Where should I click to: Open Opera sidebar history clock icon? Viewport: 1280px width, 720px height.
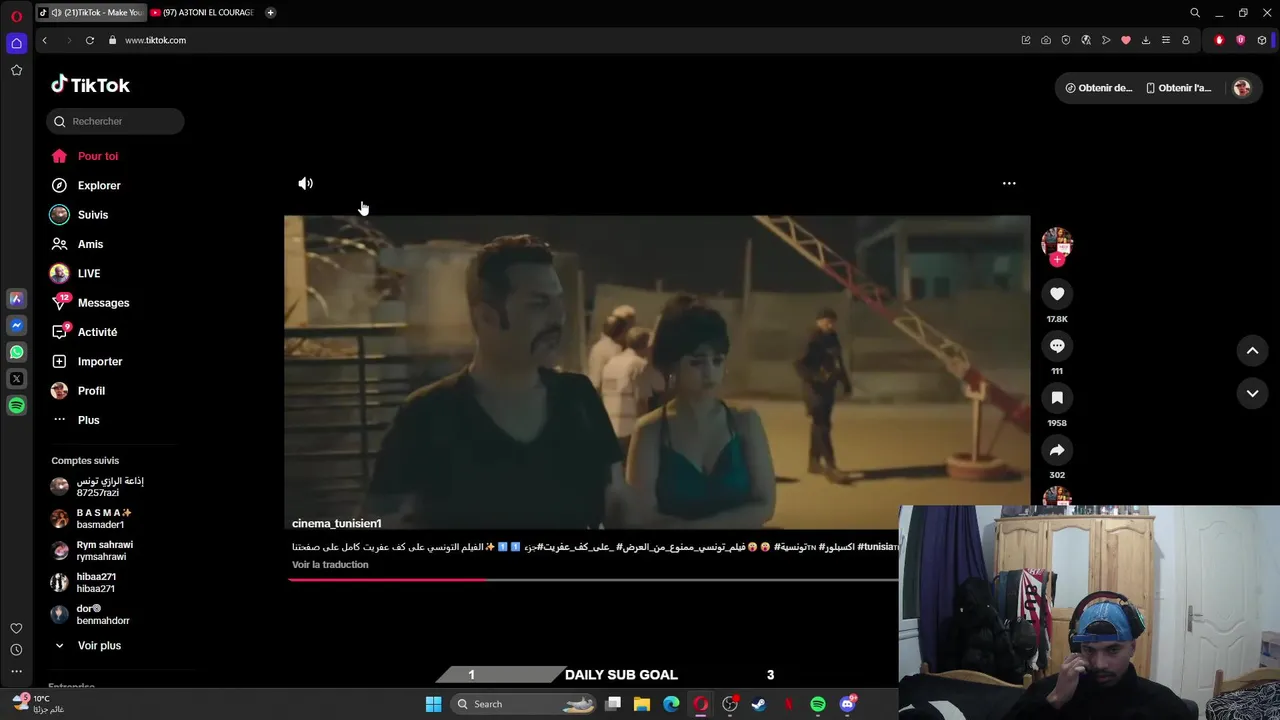[x=16, y=650]
